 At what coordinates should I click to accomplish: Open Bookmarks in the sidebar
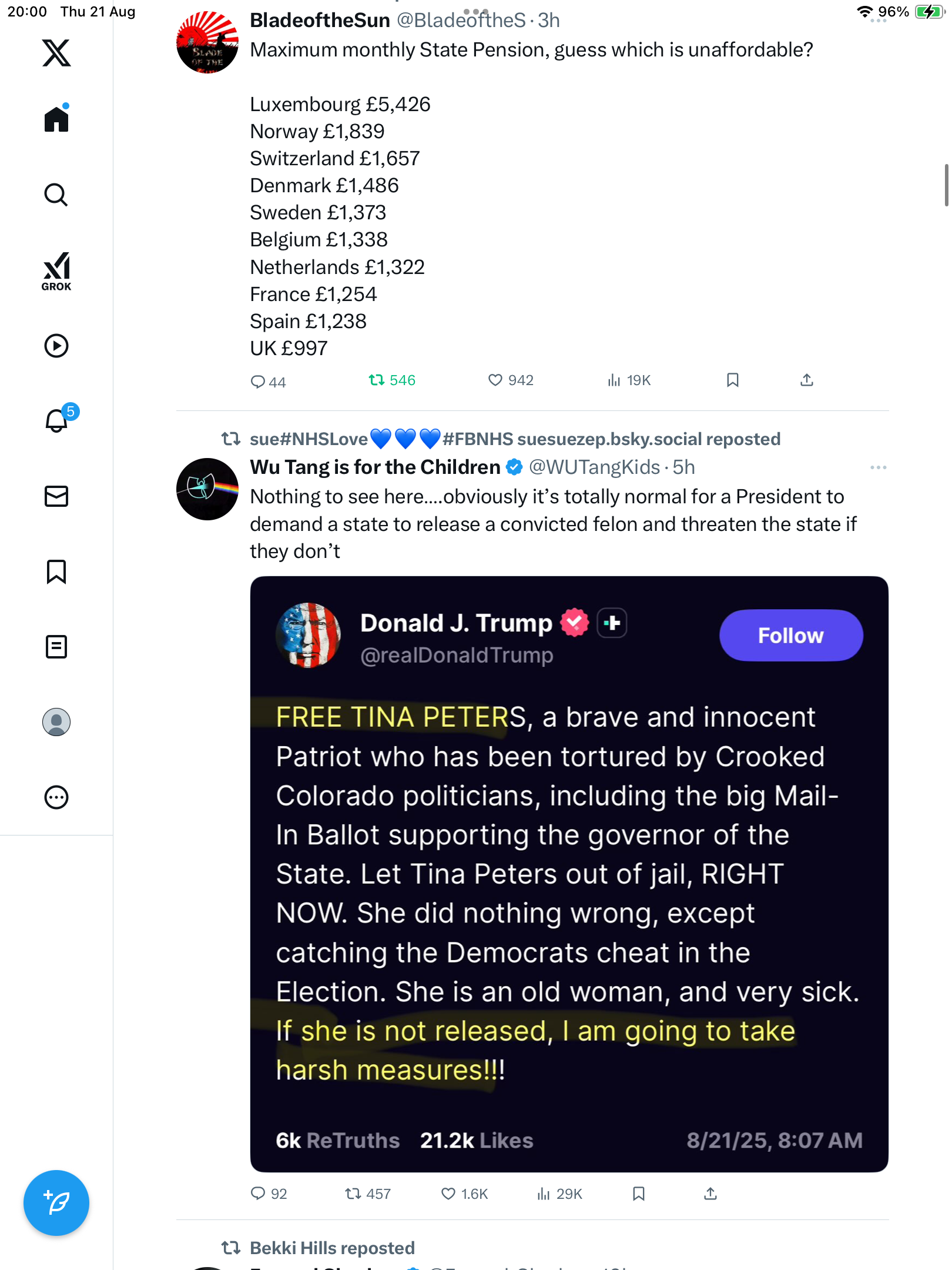click(x=56, y=571)
